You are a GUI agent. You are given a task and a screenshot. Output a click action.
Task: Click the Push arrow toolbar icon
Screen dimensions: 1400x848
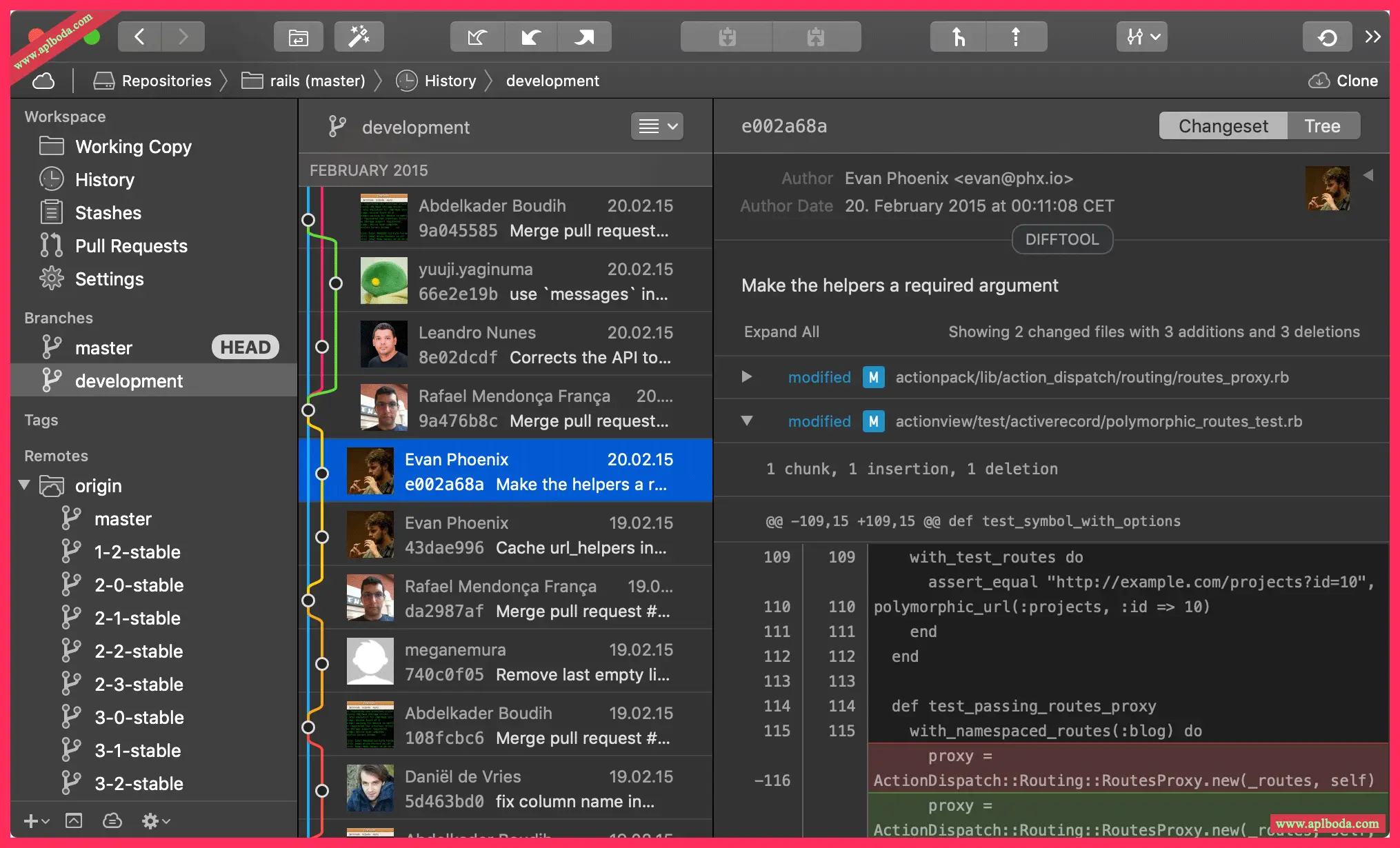(584, 37)
